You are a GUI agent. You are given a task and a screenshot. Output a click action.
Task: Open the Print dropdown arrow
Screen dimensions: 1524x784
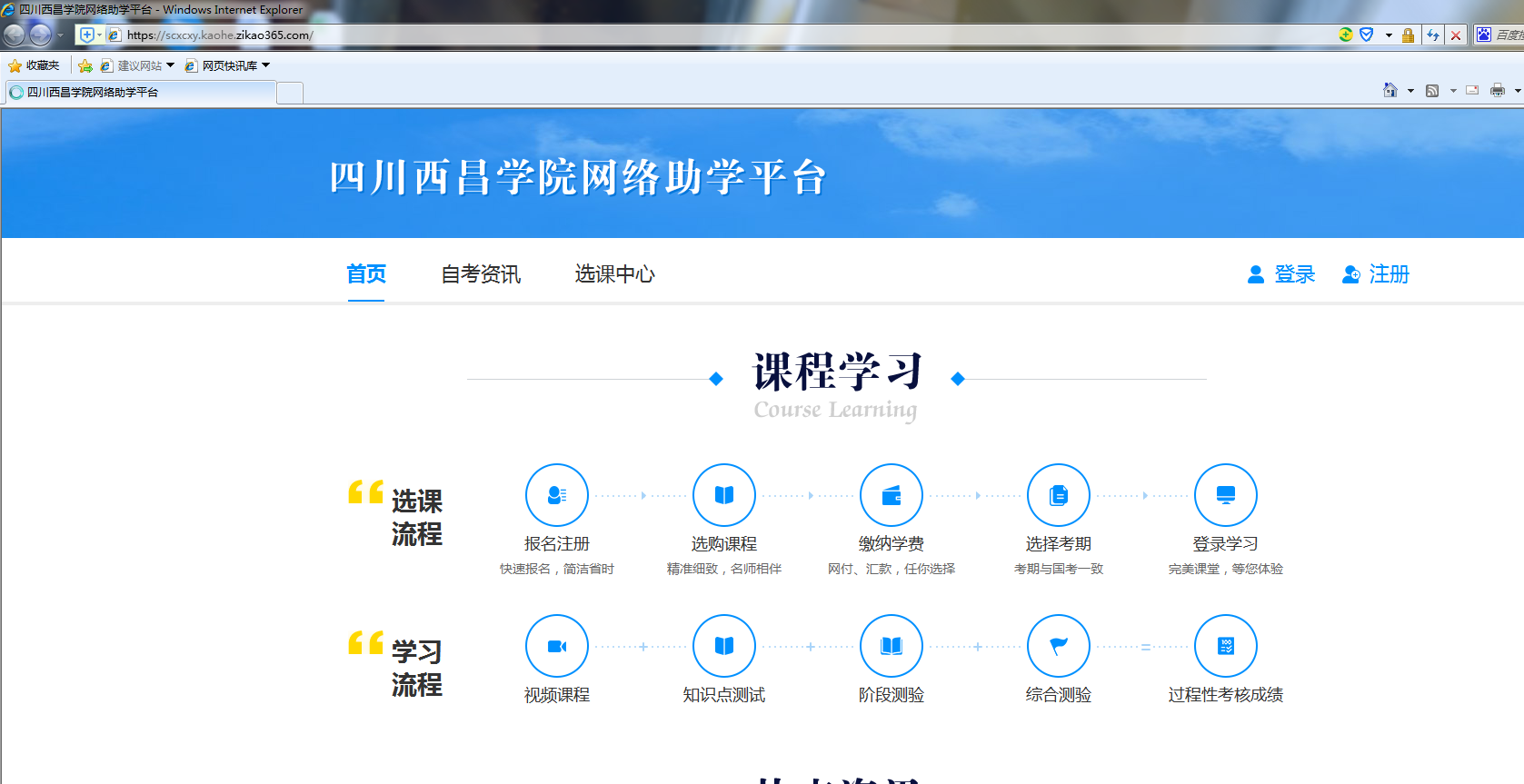[x=1518, y=91]
